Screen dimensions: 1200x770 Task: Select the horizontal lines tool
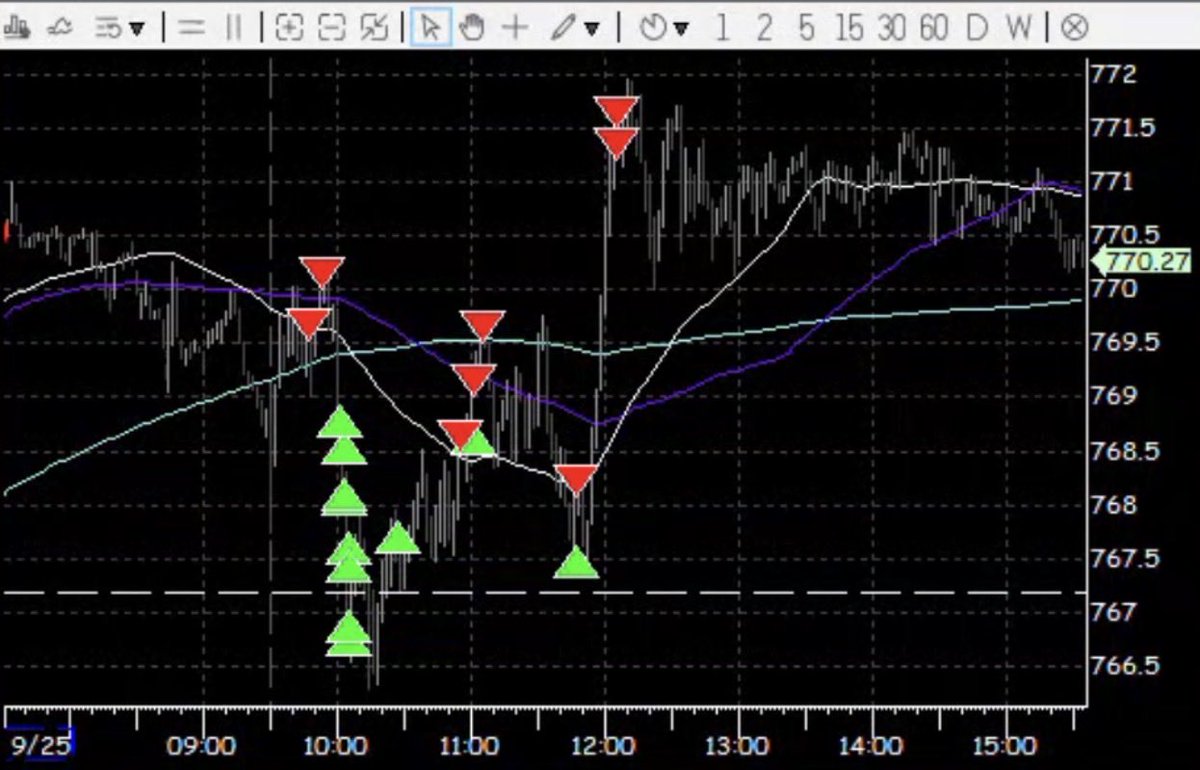[190, 27]
